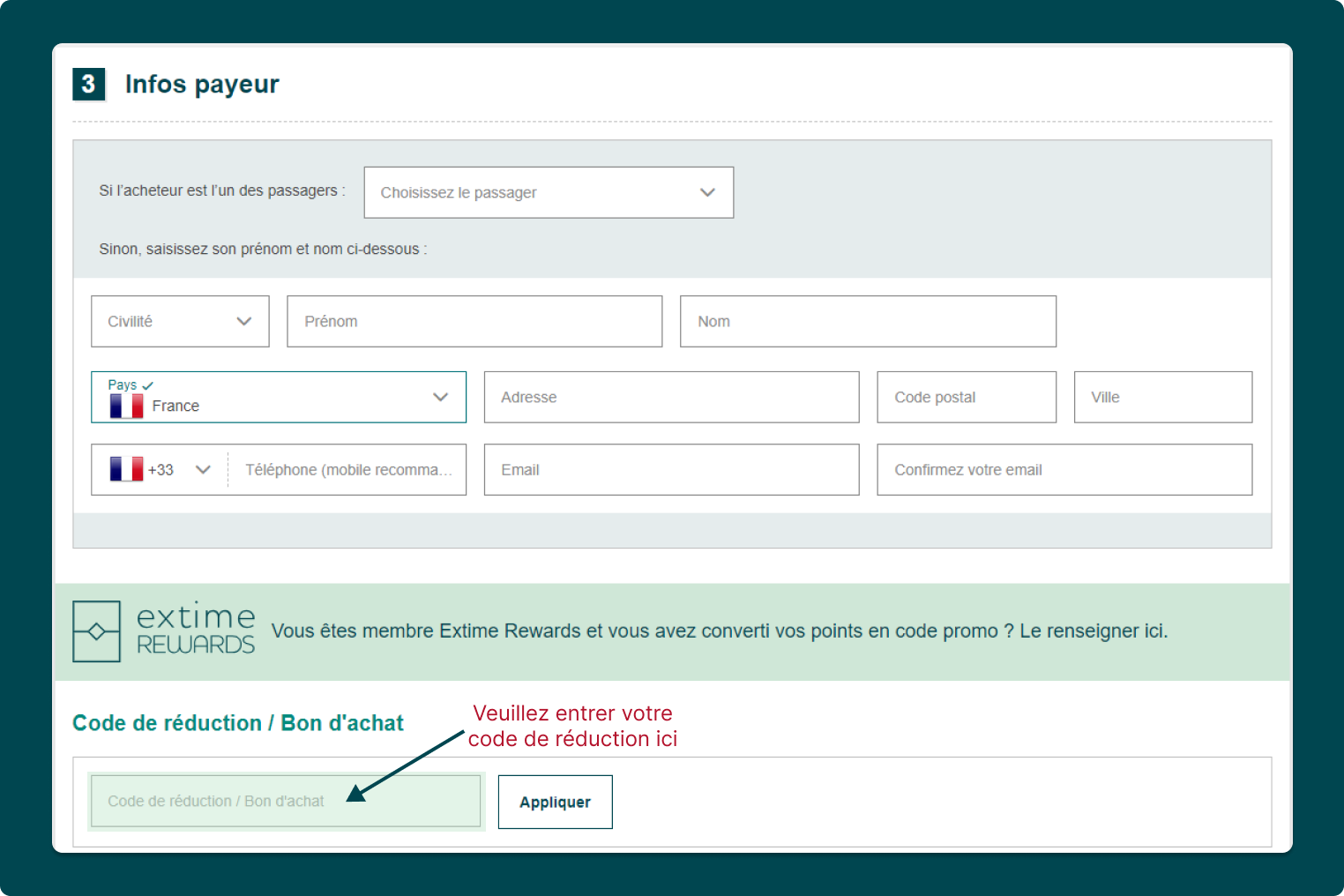Click the French flag in Pays field
The image size is (1344, 896).
tap(126, 406)
